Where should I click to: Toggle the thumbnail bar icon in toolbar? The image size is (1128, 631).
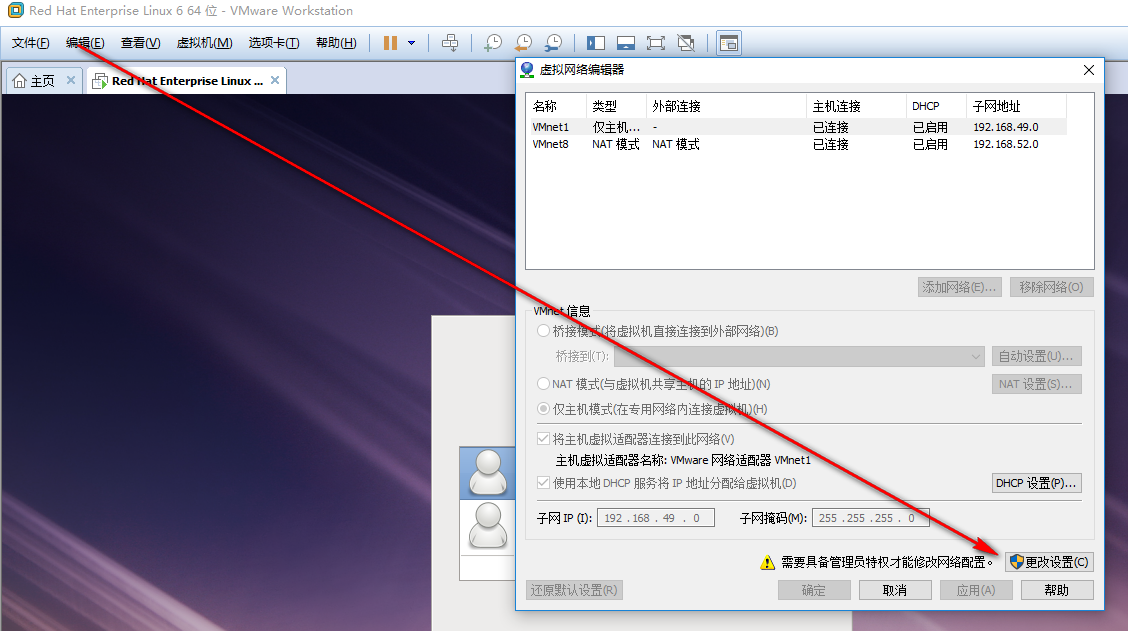point(626,43)
